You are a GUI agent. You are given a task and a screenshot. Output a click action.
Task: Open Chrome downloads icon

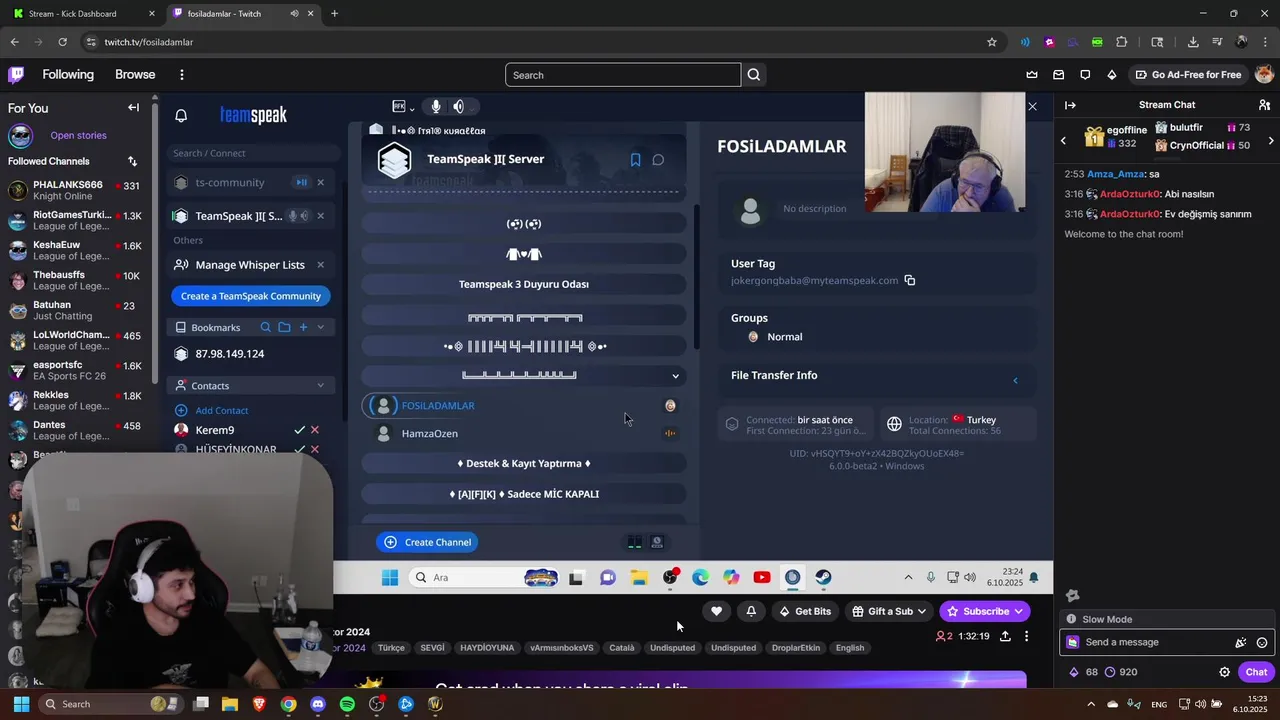1193,42
